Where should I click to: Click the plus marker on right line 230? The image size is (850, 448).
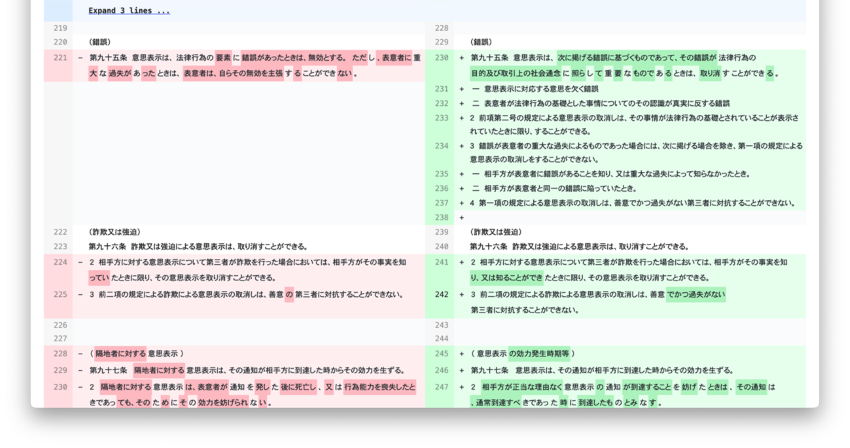pyautogui.click(x=462, y=57)
